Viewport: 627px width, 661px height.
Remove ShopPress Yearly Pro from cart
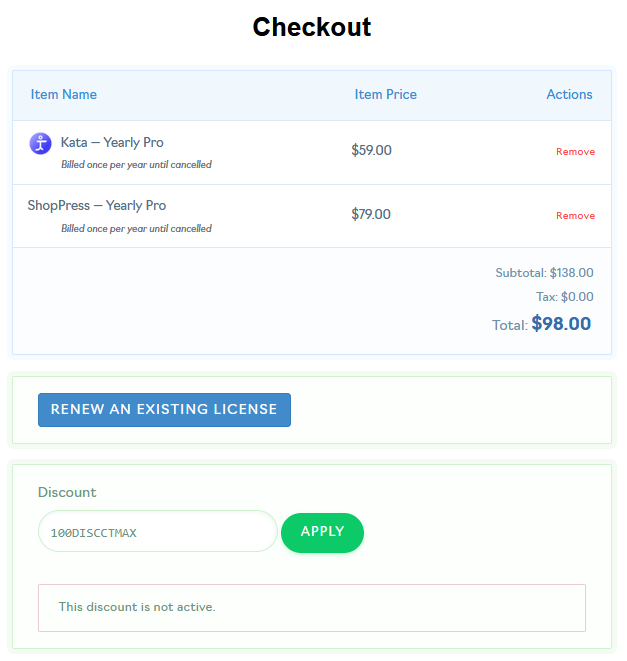575,216
